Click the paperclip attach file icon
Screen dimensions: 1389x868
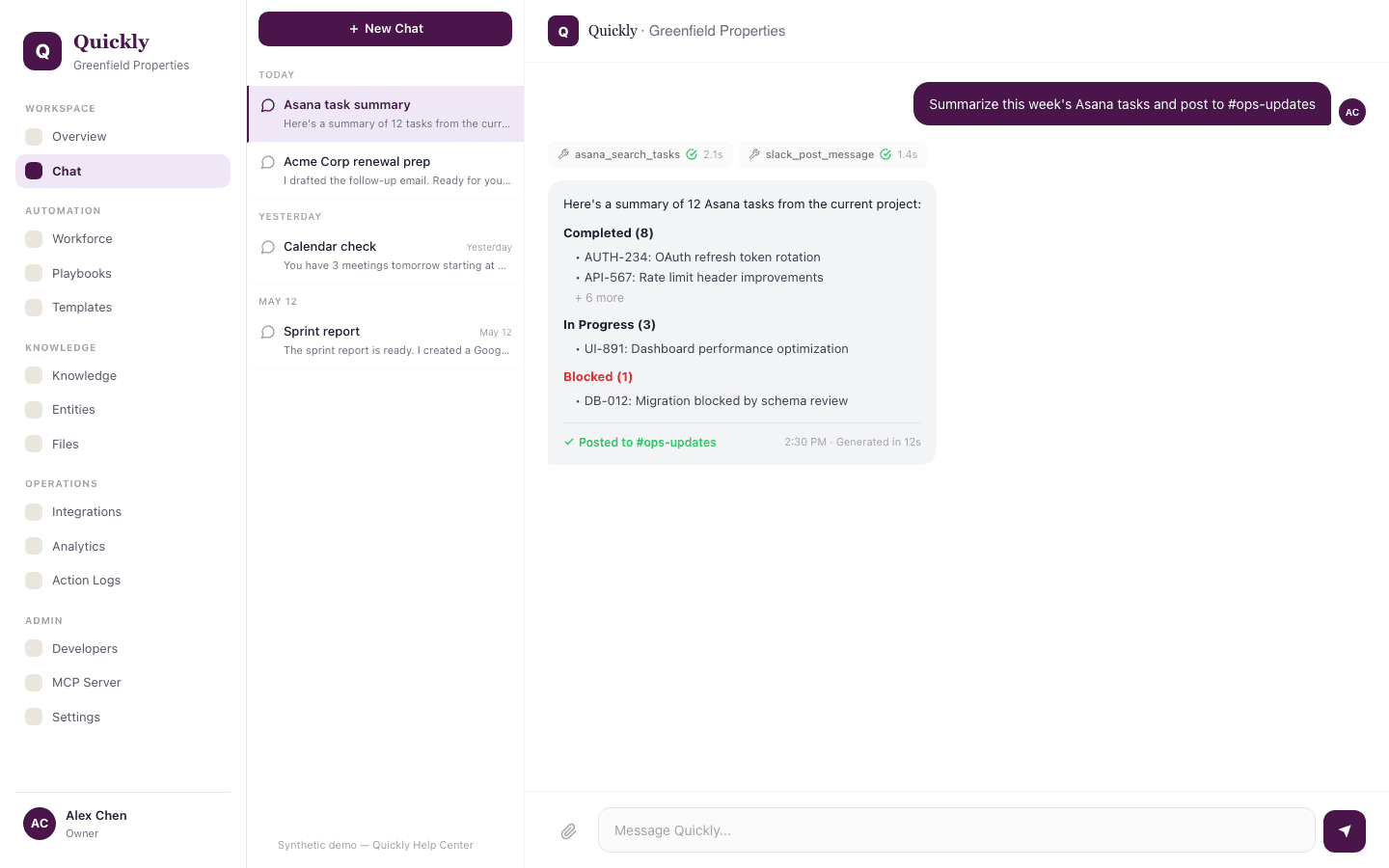569,831
